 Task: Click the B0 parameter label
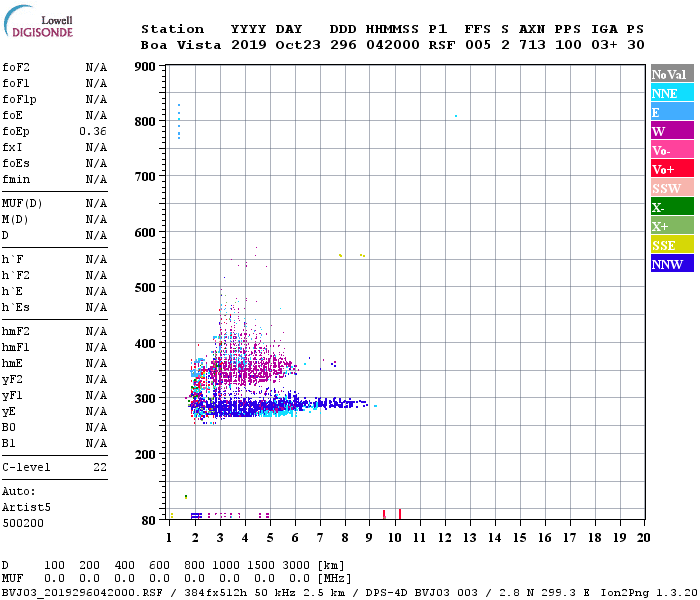[8, 428]
